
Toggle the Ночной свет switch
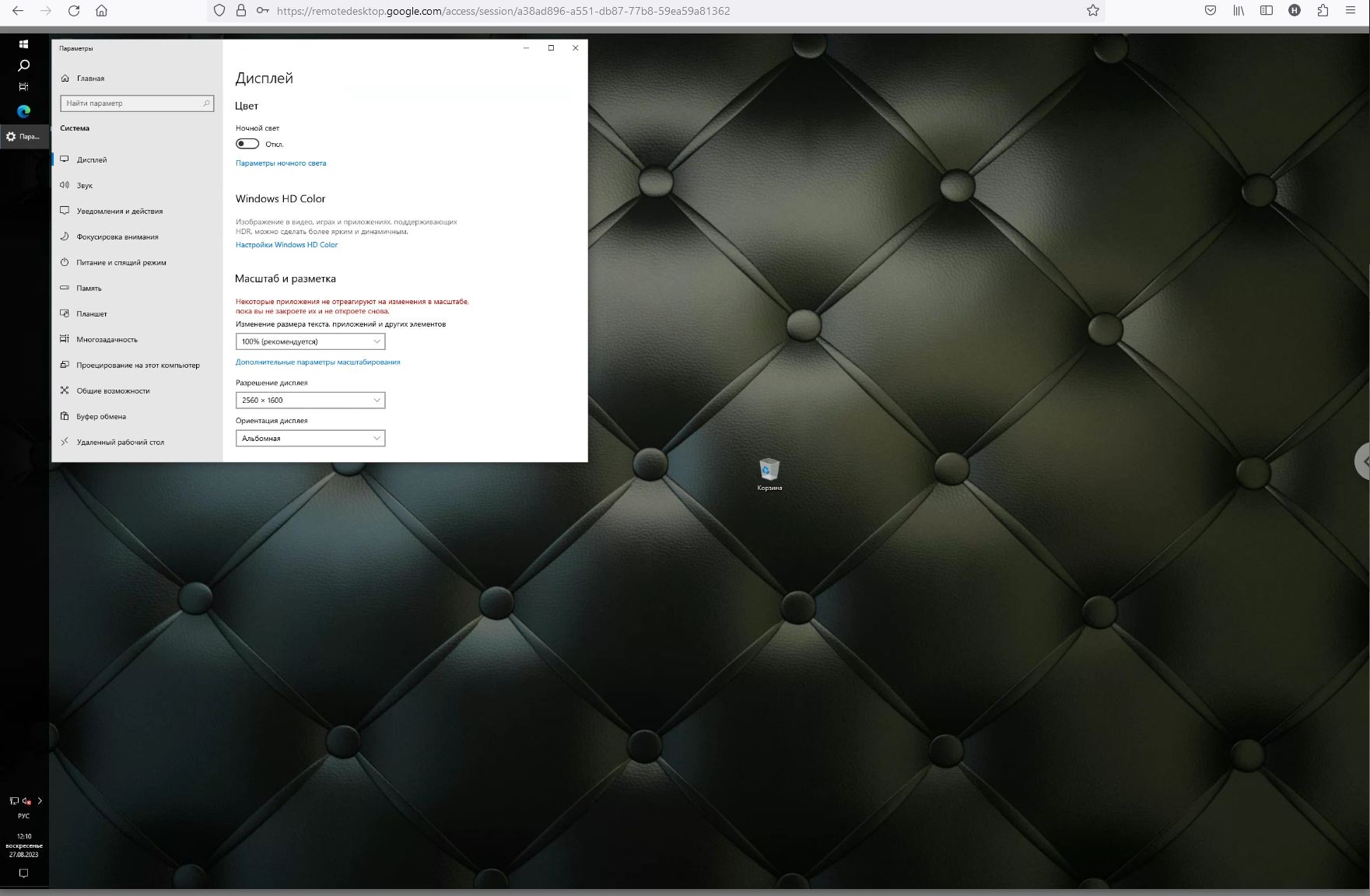pyautogui.click(x=247, y=144)
